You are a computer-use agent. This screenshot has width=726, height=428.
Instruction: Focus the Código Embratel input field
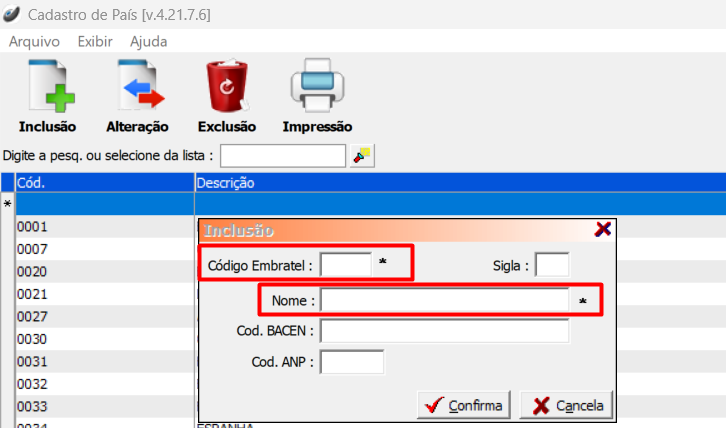point(345,264)
